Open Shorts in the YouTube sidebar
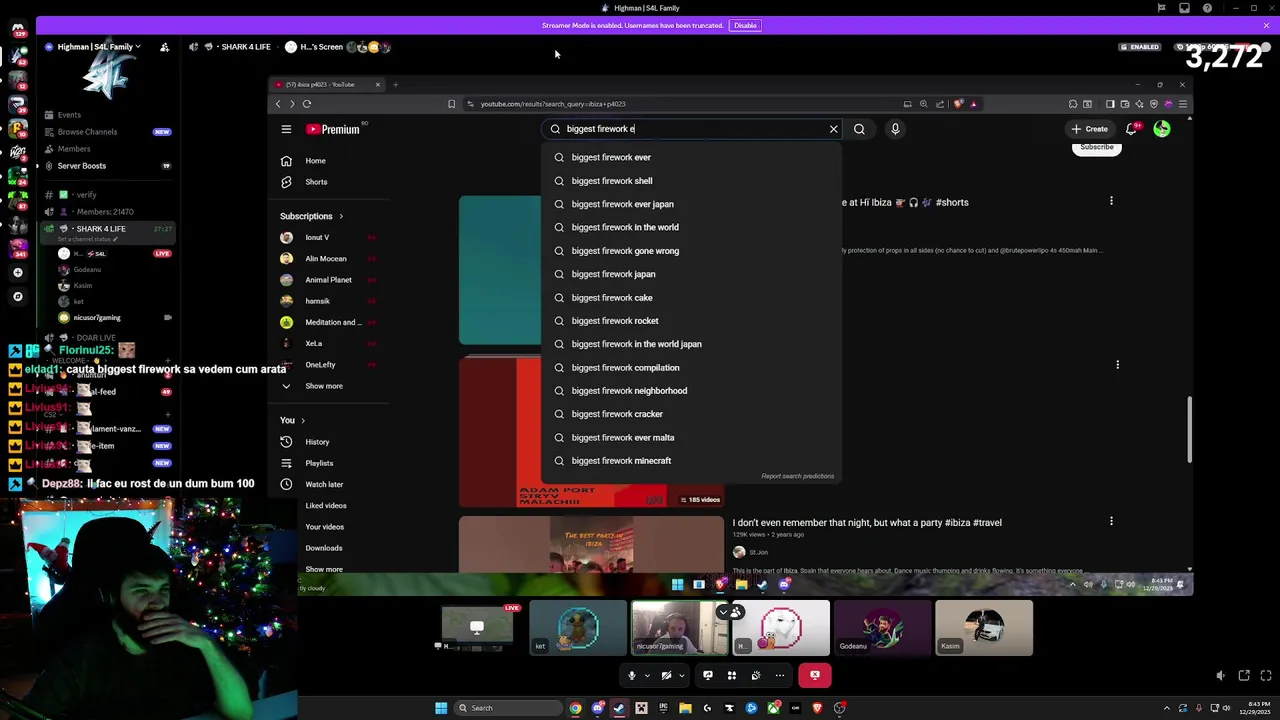 click(x=330, y=182)
